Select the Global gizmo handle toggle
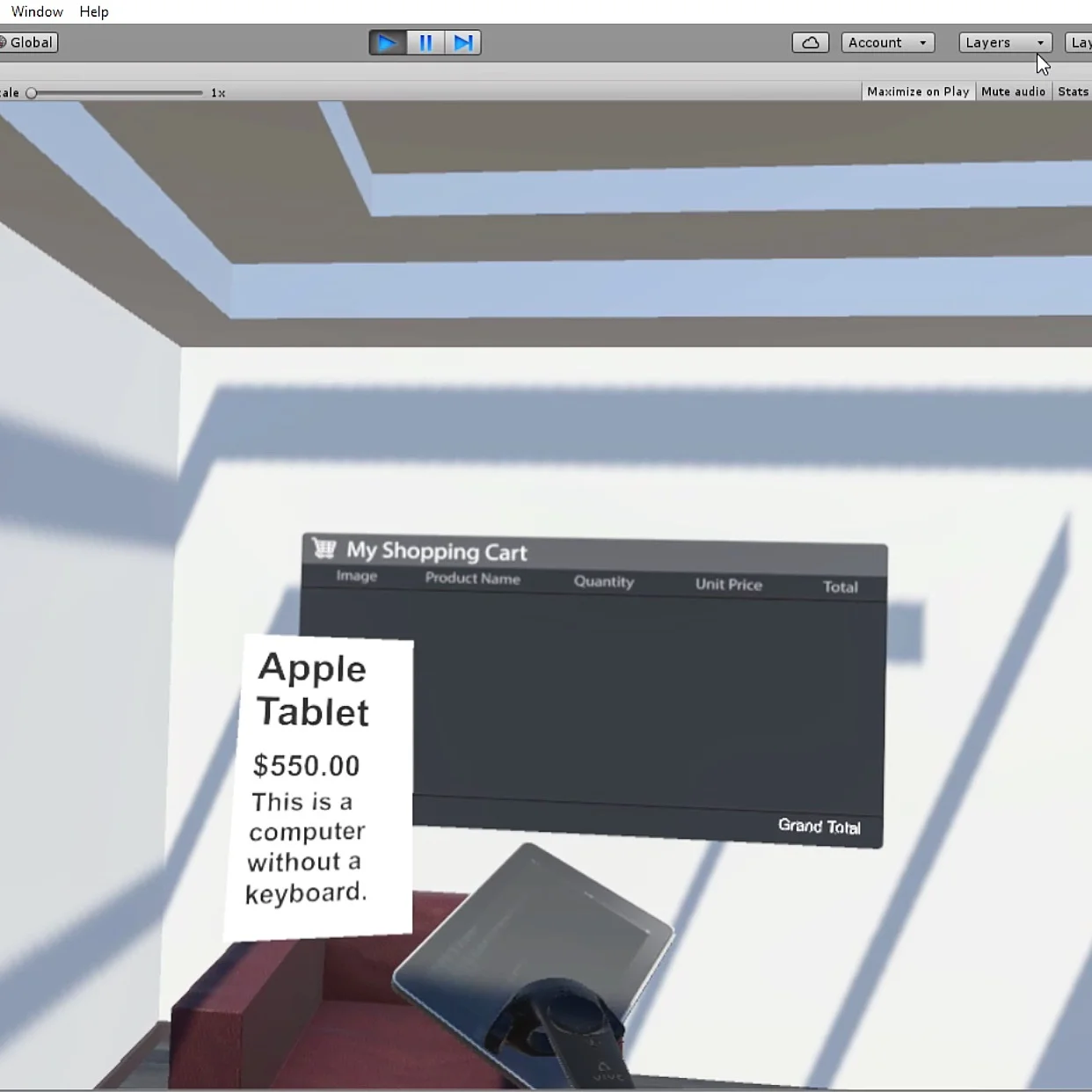1092x1092 pixels. point(29,41)
